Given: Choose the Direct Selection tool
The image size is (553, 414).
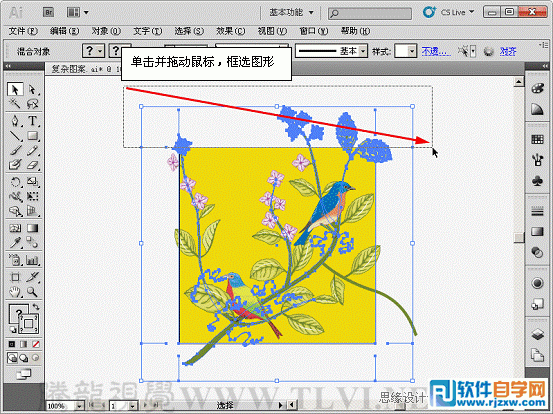Looking at the screenshot, I should click(32, 90).
